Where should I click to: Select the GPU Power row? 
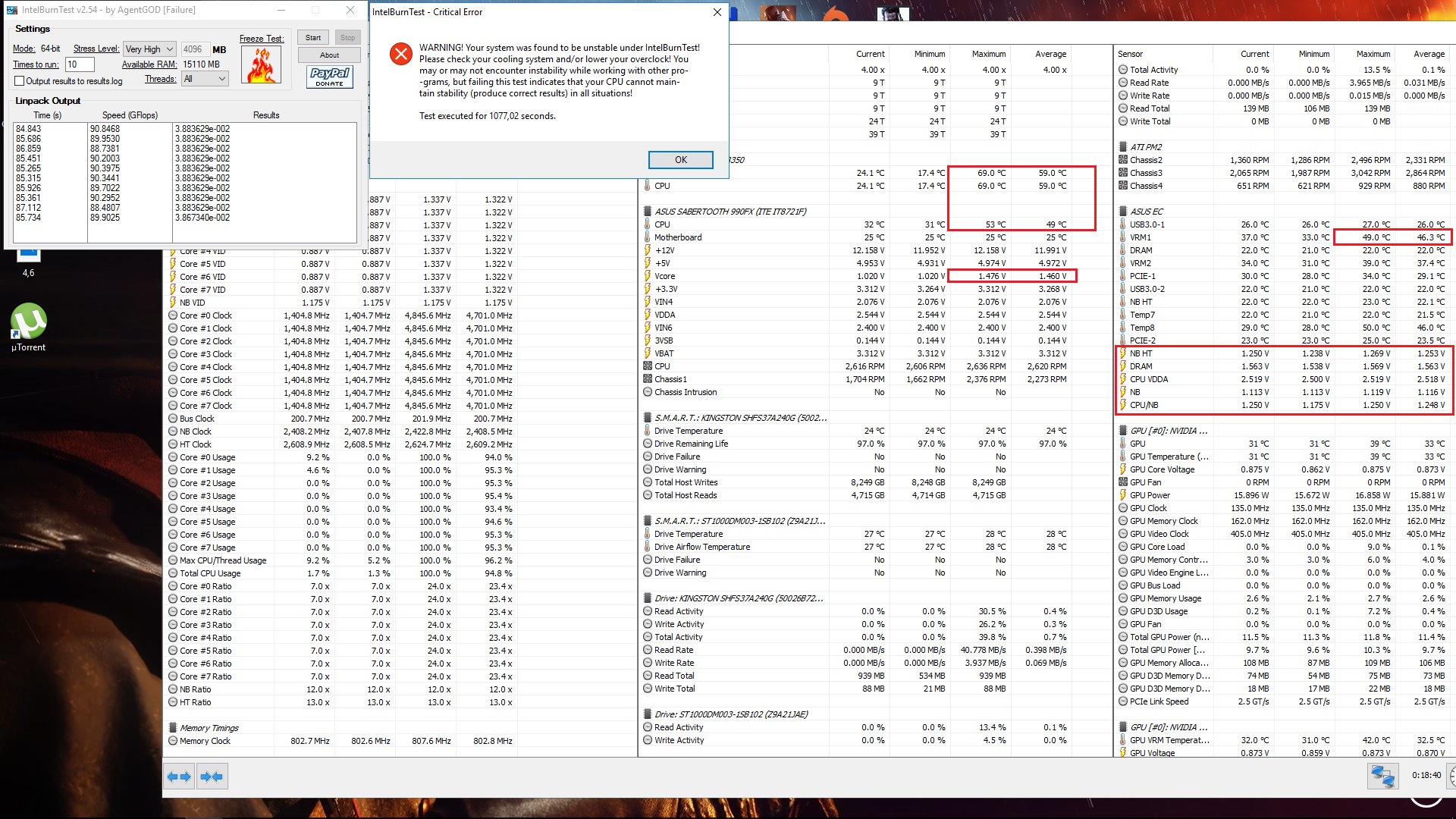pyautogui.click(x=1283, y=495)
